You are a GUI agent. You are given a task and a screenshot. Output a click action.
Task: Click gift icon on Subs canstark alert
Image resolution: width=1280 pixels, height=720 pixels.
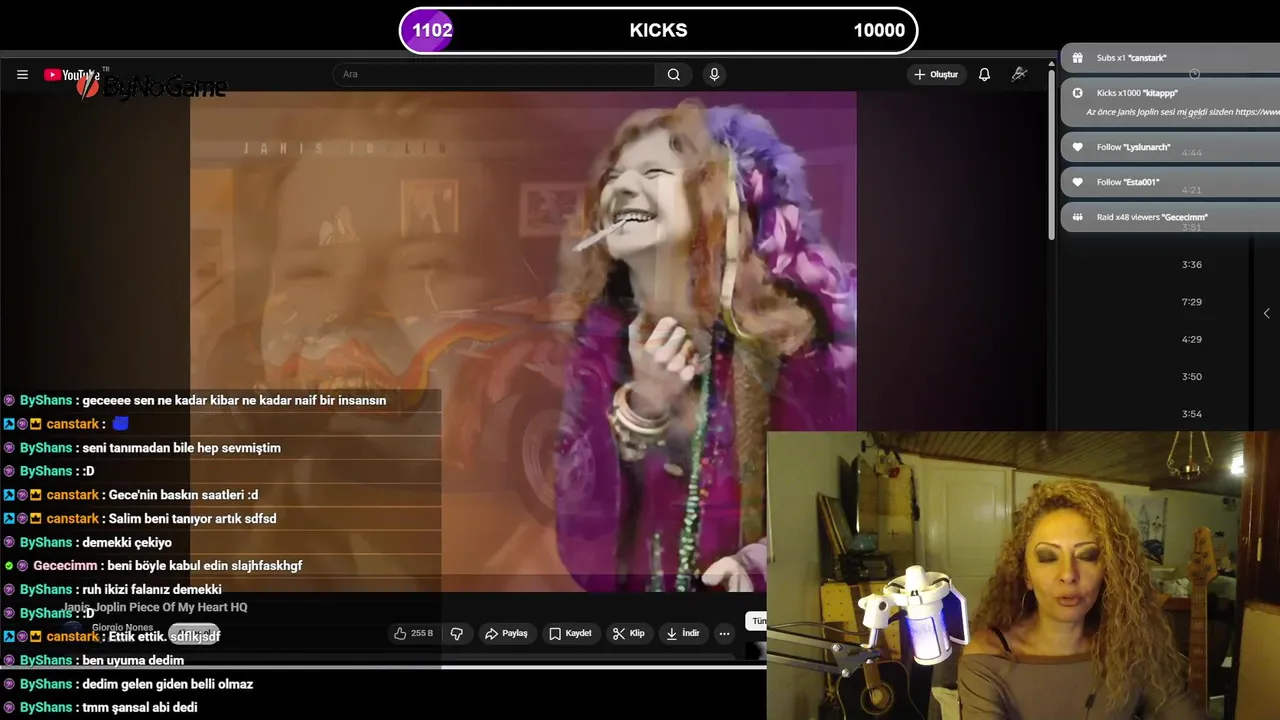(x=1077, y=58)
